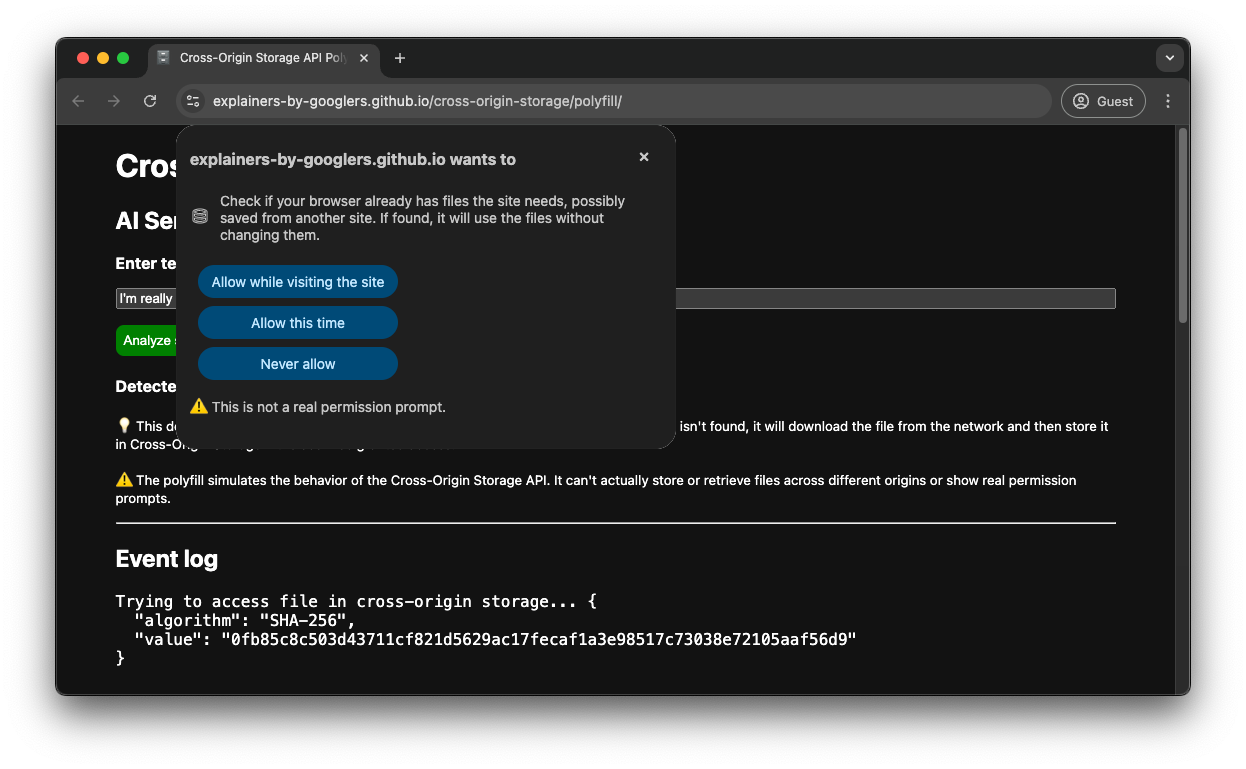This screenshot has width=1246, height=769.
Task: Open site information settings in the address bar
Action: point(193,101)
